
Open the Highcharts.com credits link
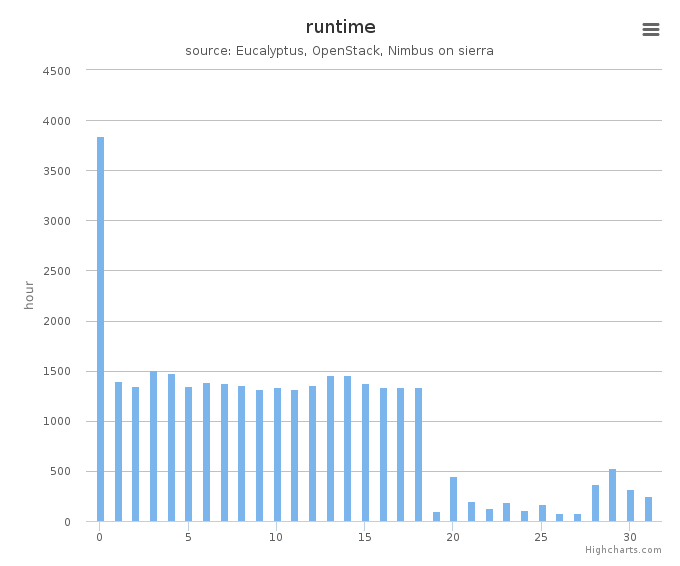pyautogui.click(x=623, y=550)
